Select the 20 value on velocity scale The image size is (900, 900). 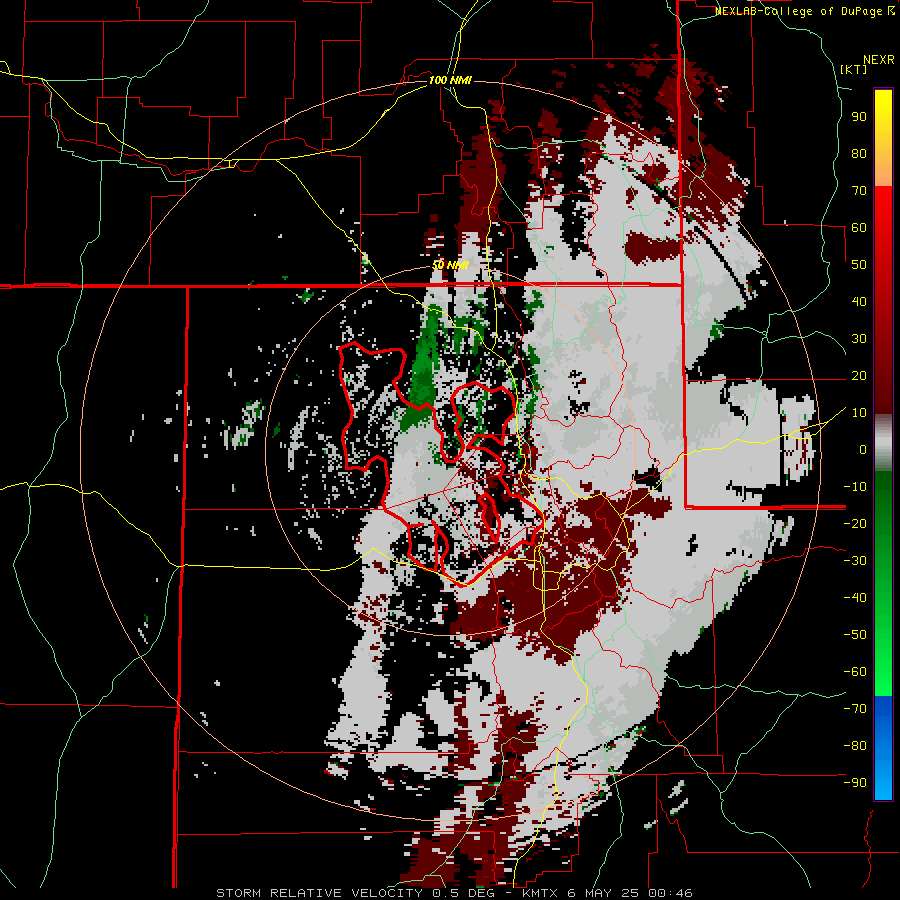click(859, 375)
